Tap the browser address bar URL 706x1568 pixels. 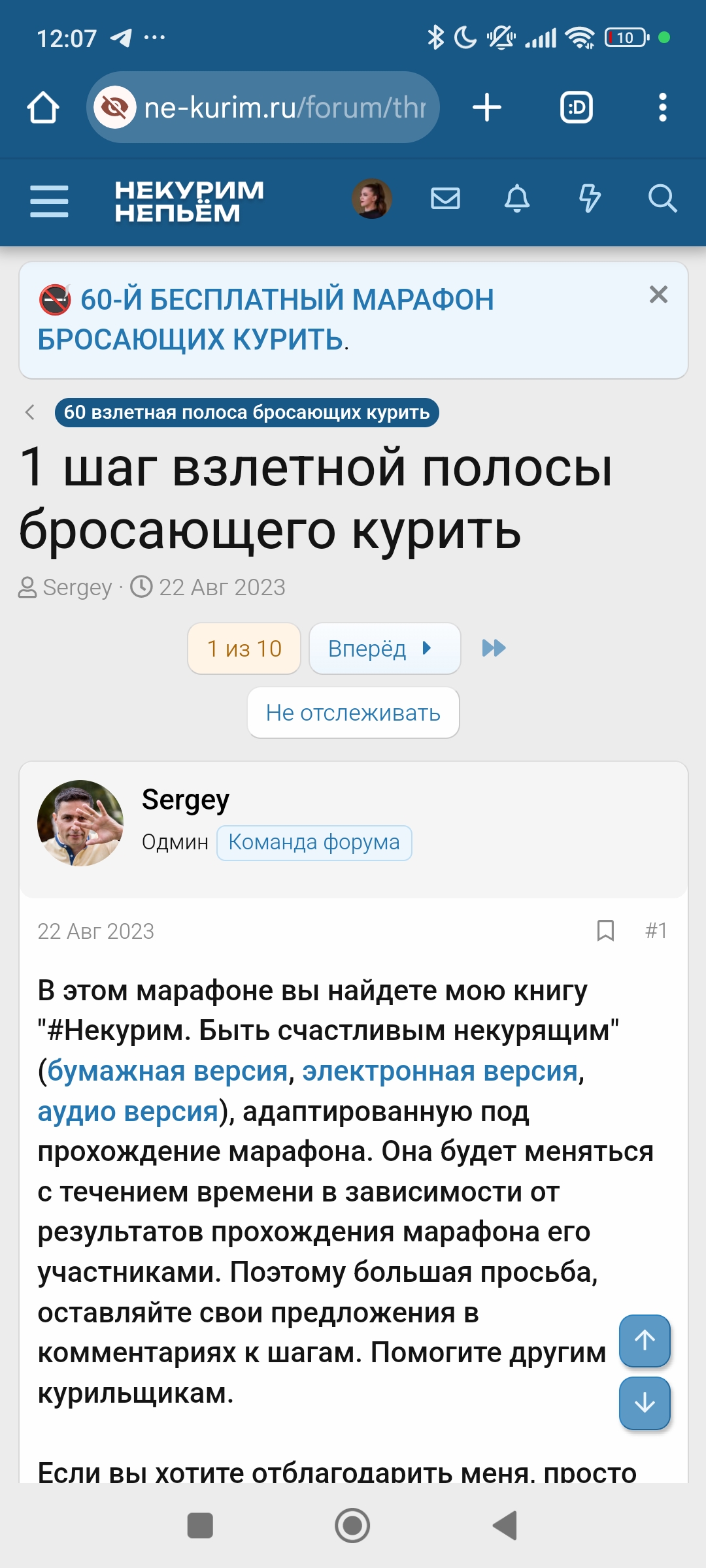click(x=285, y=108)
